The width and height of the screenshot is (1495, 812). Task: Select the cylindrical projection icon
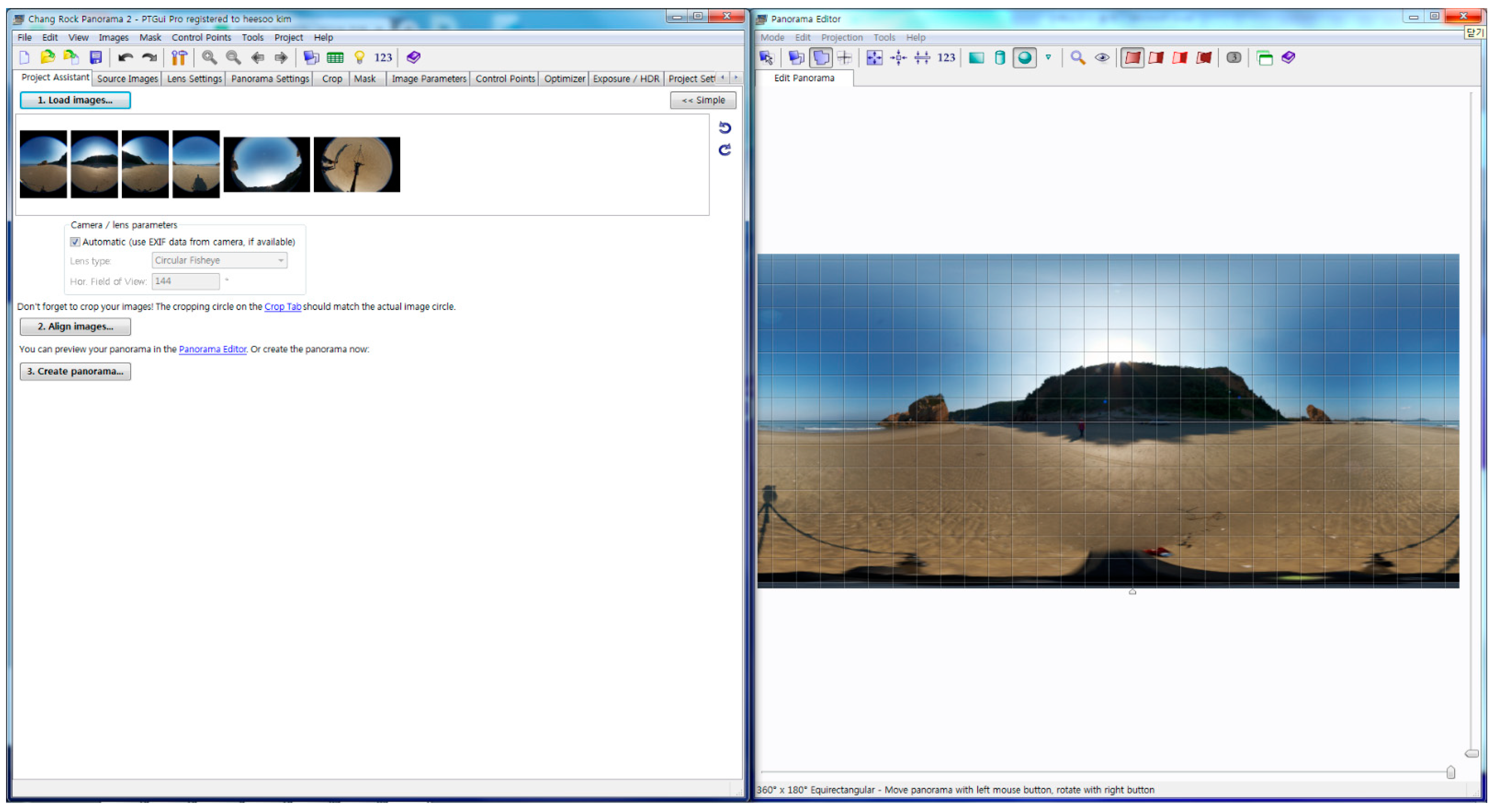pyautogui.click(x=999, y=57)
